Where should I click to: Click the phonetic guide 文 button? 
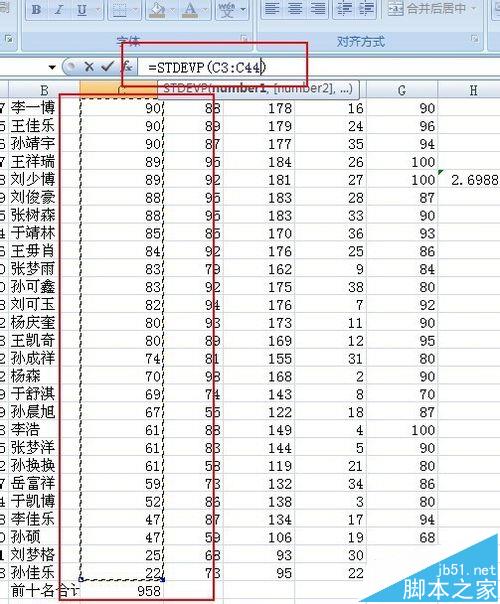coord(226,9)
